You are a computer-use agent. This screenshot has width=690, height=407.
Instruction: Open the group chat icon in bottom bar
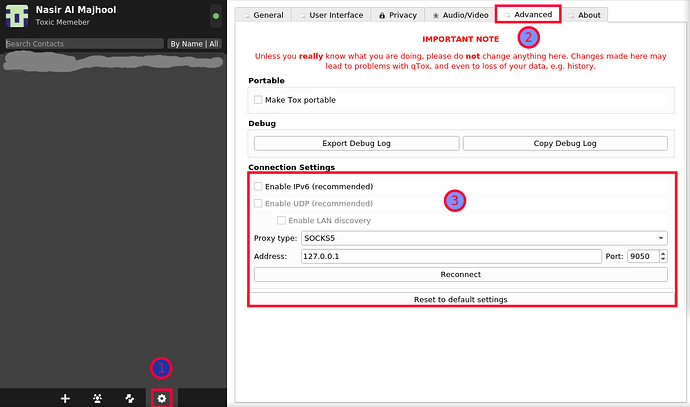(97, 398)
